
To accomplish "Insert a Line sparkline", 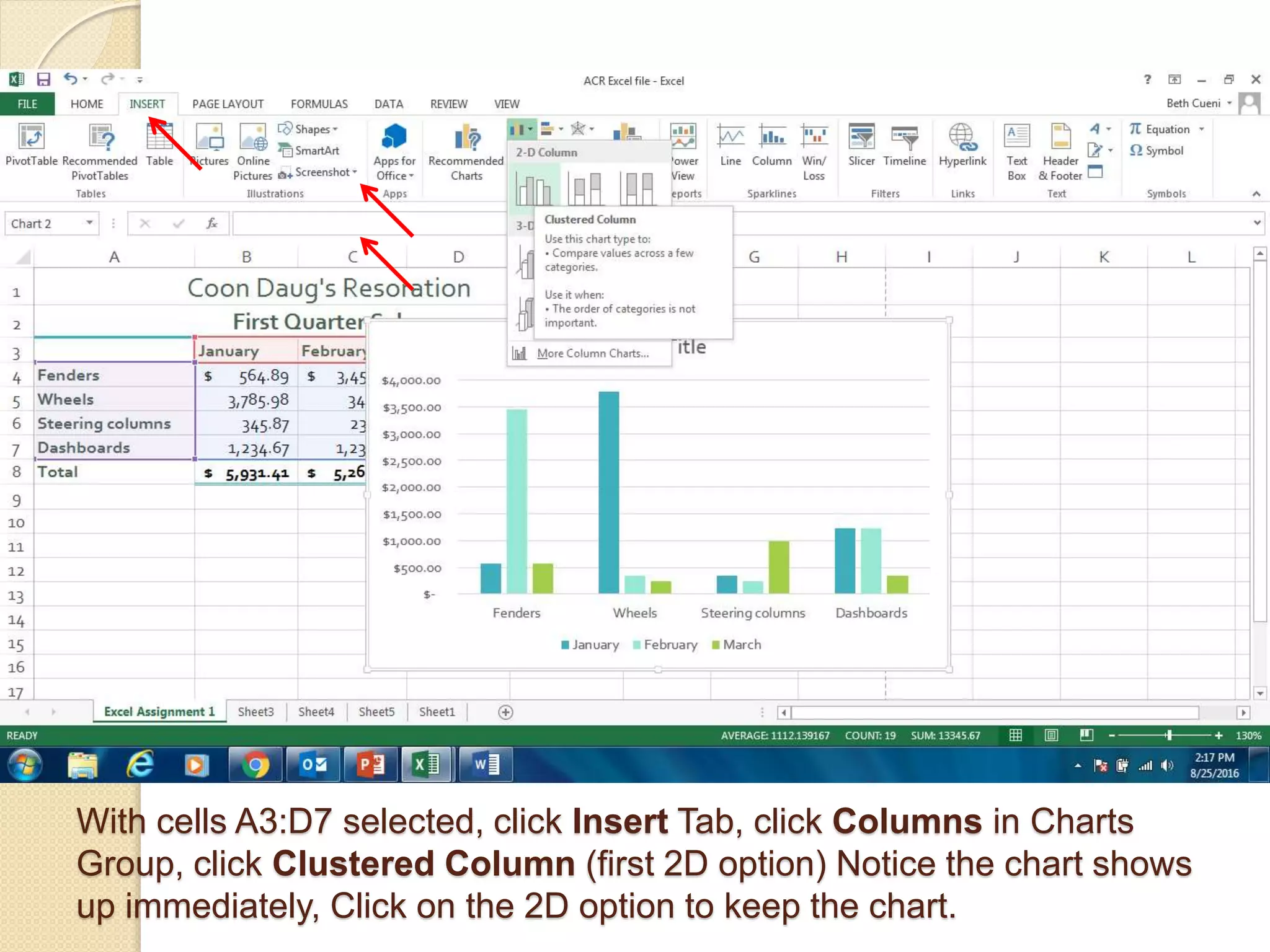I will coord(730,145).
